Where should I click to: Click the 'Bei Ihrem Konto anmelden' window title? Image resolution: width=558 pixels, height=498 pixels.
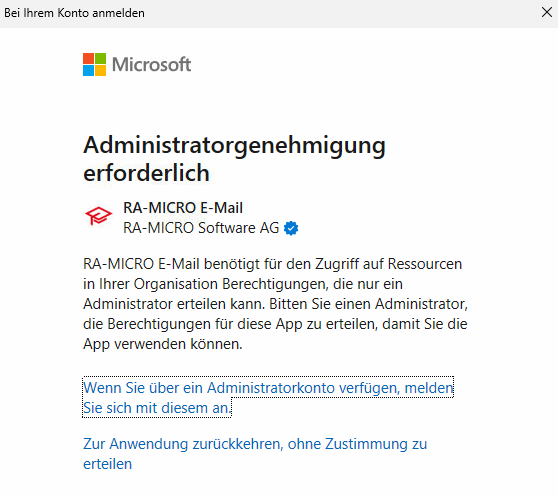tap(74, 13)
